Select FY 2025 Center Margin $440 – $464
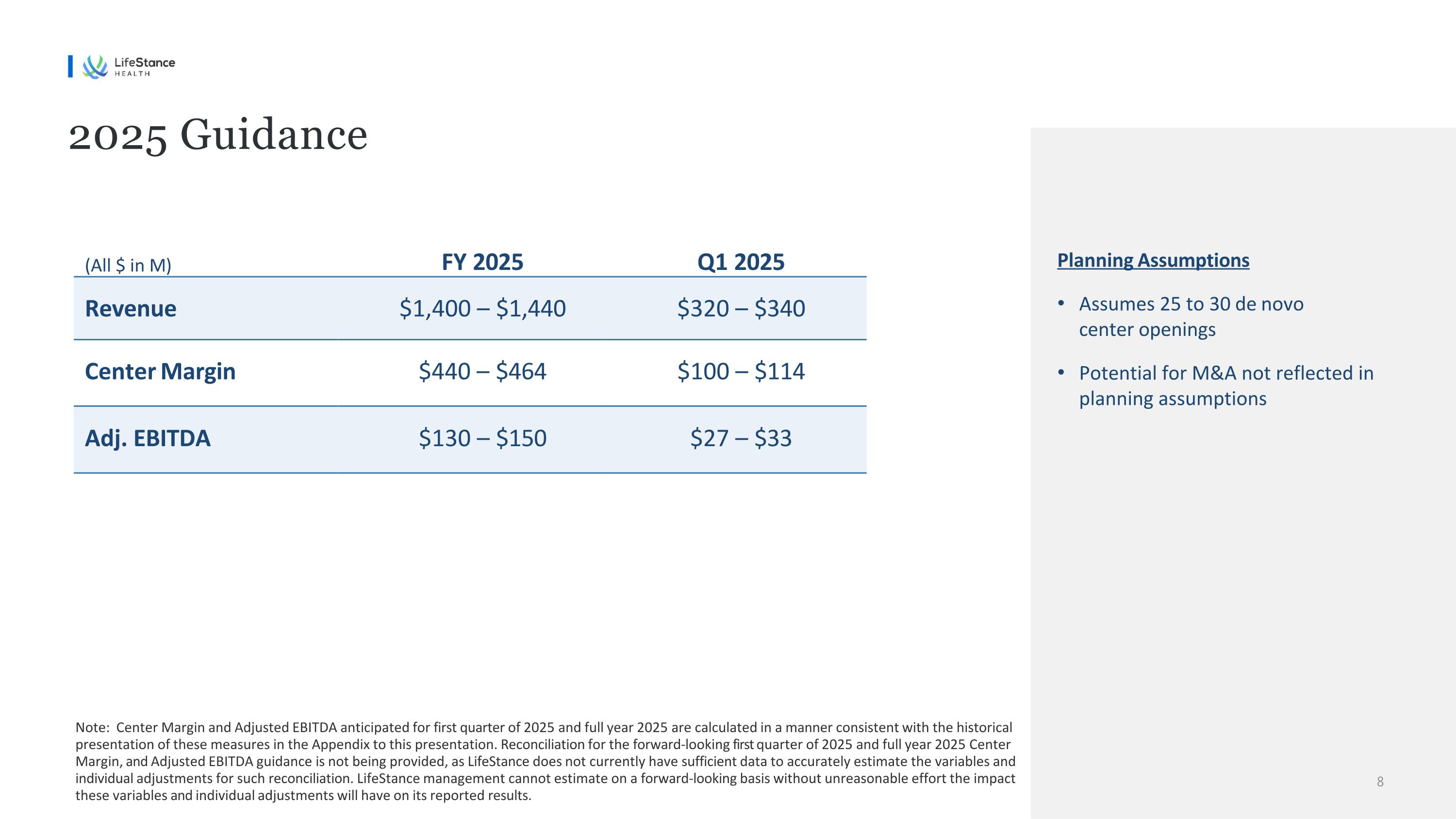Image resolution: width=1456 pixels, height=819 pixels. pos(482,371)
